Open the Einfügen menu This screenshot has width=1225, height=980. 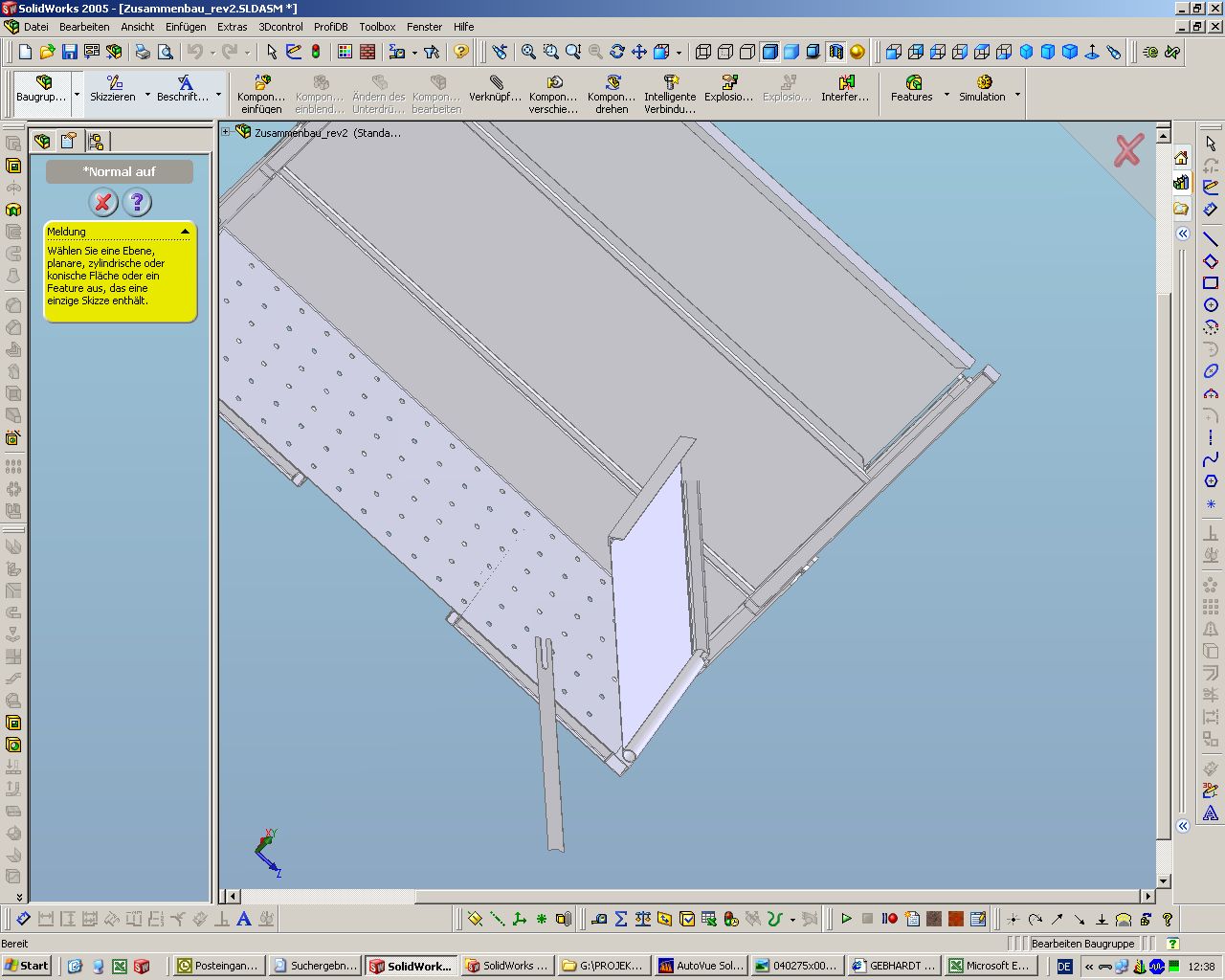(185, 27)
